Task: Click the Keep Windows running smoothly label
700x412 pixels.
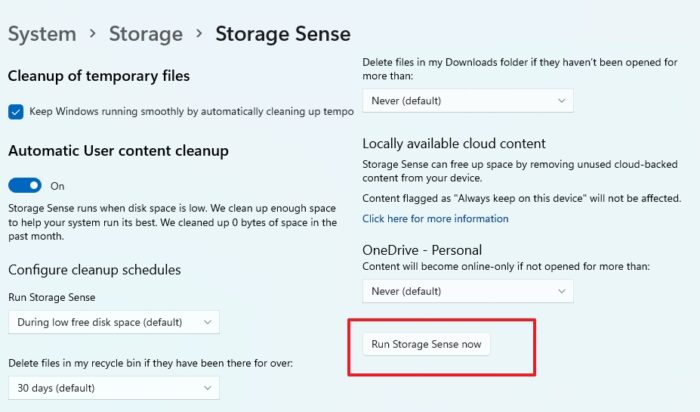Action: click(192, 112)
